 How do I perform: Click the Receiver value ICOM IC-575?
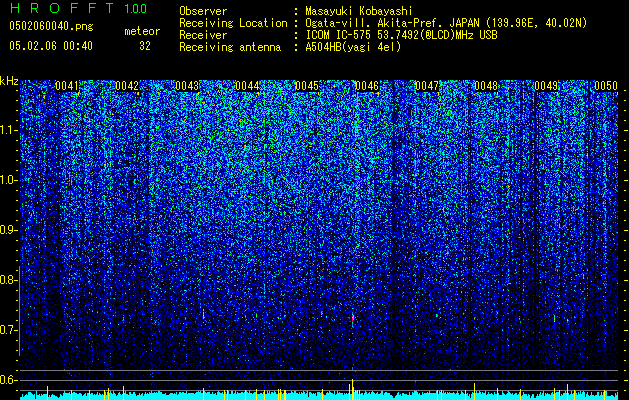click(338, 35)
